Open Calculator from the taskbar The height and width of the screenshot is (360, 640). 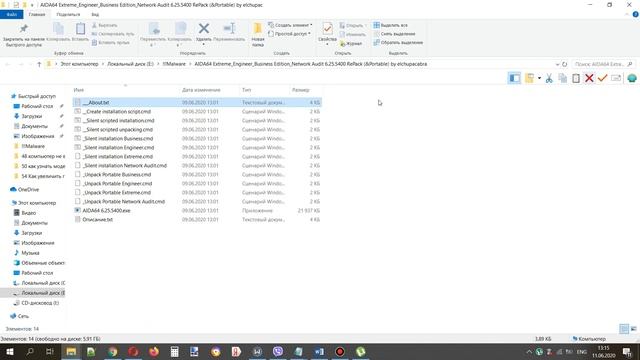[175, 351]
